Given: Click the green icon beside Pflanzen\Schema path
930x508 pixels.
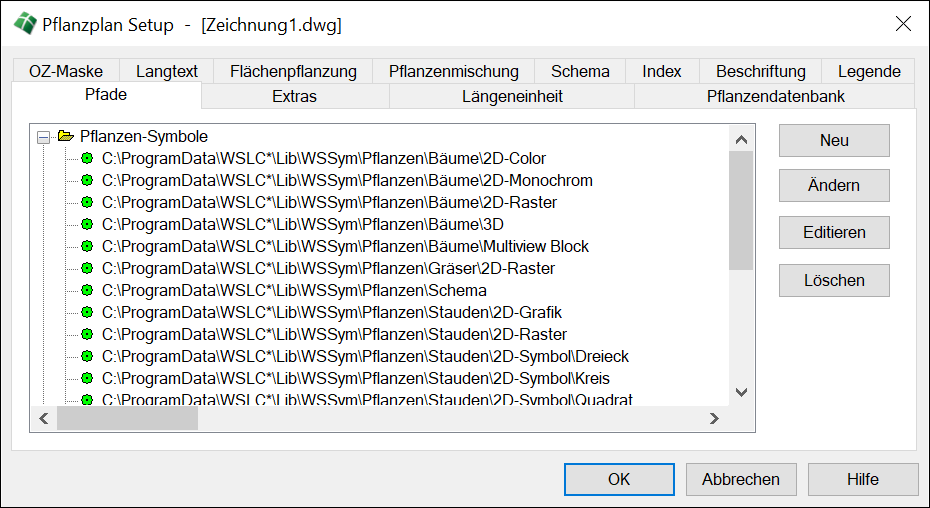Looking at the screenshot, I should pyautogui.click(x=87, y=291).
